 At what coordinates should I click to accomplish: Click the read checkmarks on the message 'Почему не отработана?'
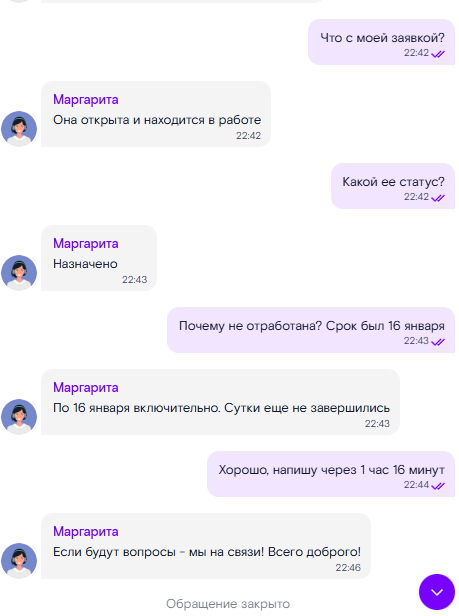438,342
